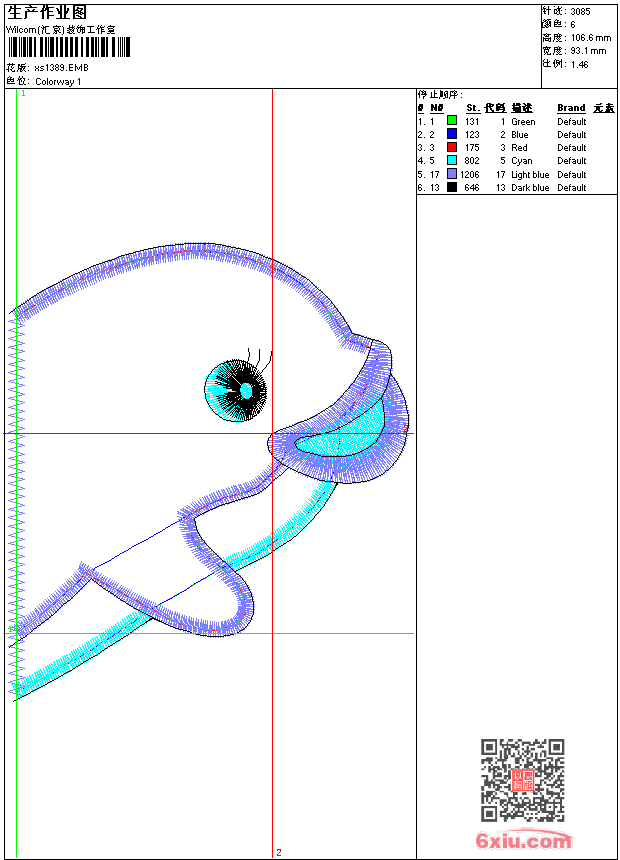620x860 pixels.
Task: Select the Light blue row stitch count 1206
Action: [x=470, y=174]
